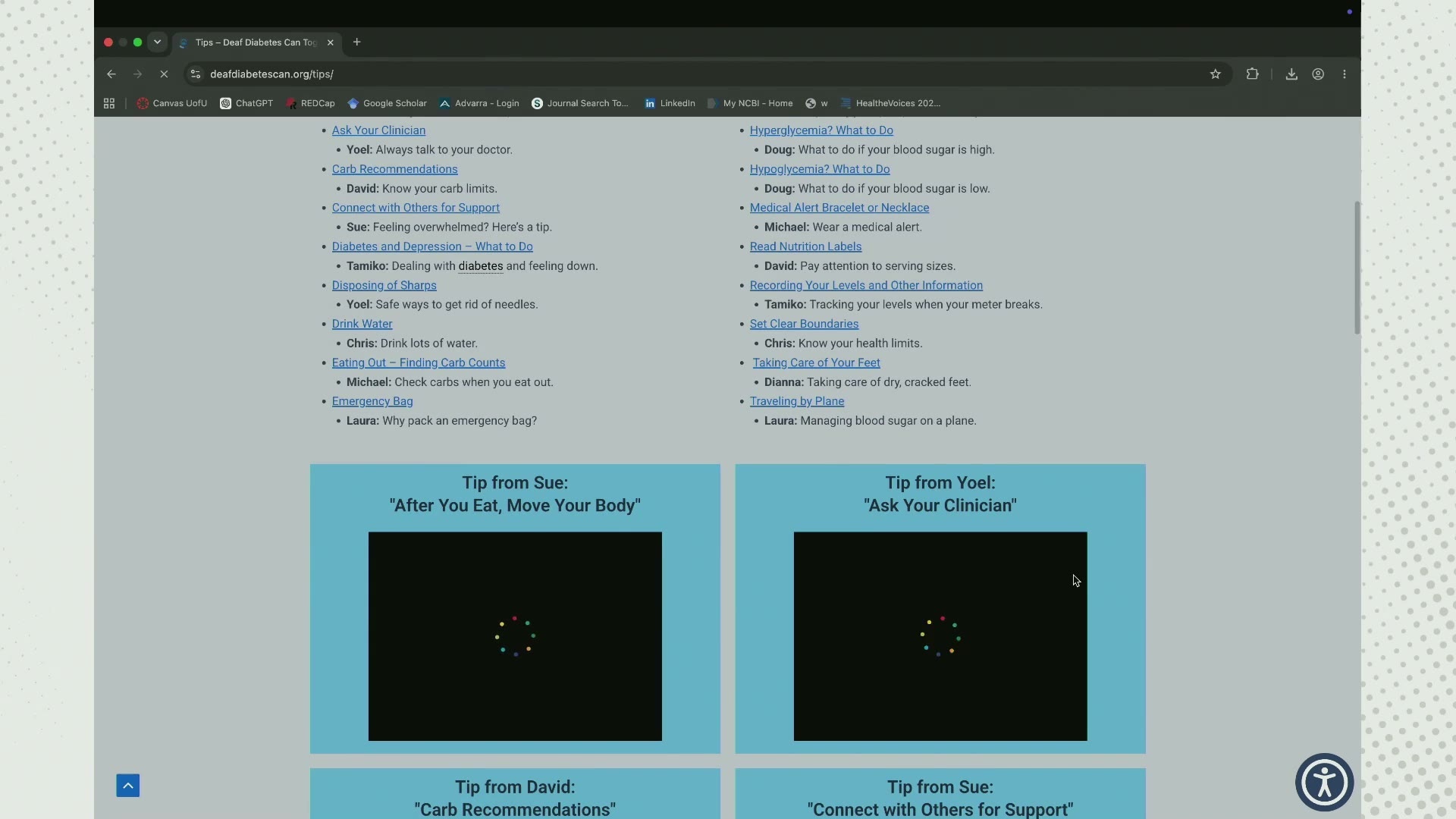Open the REDCap bookmark

click(x=310, y=103)
